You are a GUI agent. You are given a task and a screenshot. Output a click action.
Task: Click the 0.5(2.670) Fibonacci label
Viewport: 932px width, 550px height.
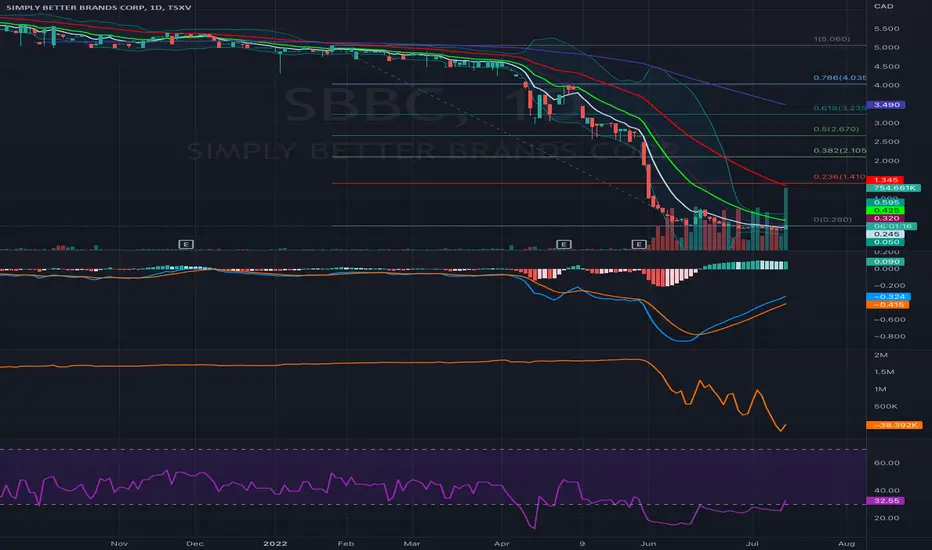(836, 129)
